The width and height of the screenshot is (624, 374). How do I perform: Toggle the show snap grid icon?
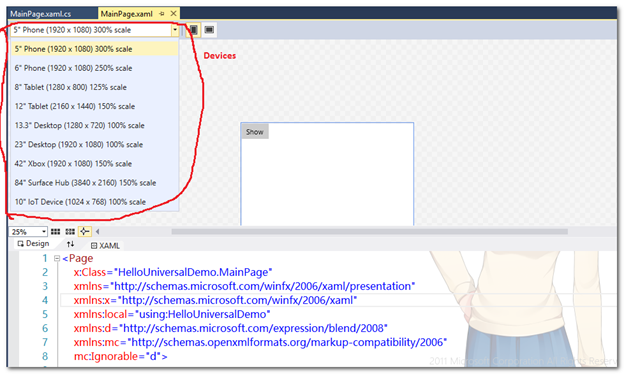click(55, 232)
